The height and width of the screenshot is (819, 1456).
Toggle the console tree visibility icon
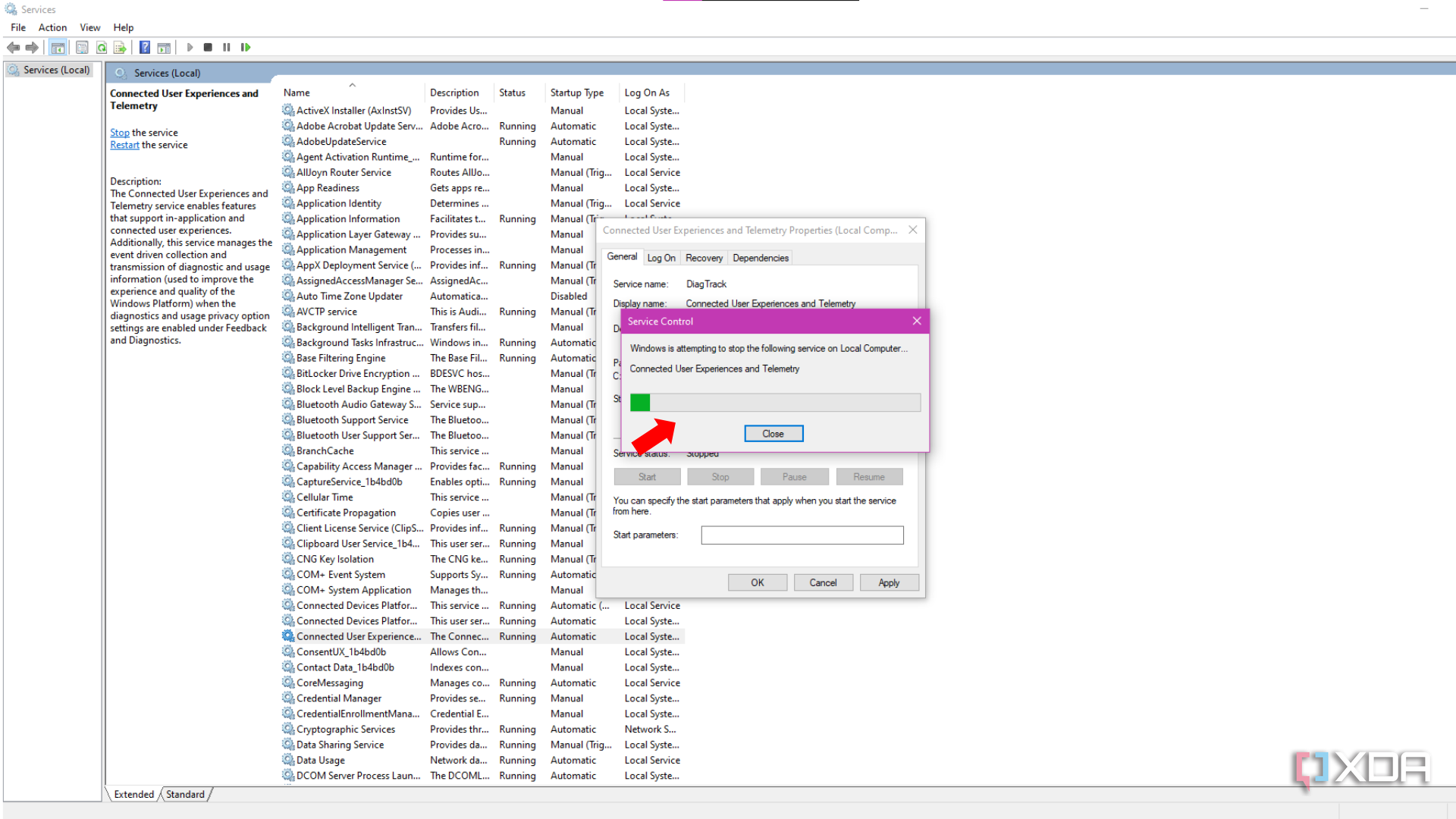coord(58,47)
